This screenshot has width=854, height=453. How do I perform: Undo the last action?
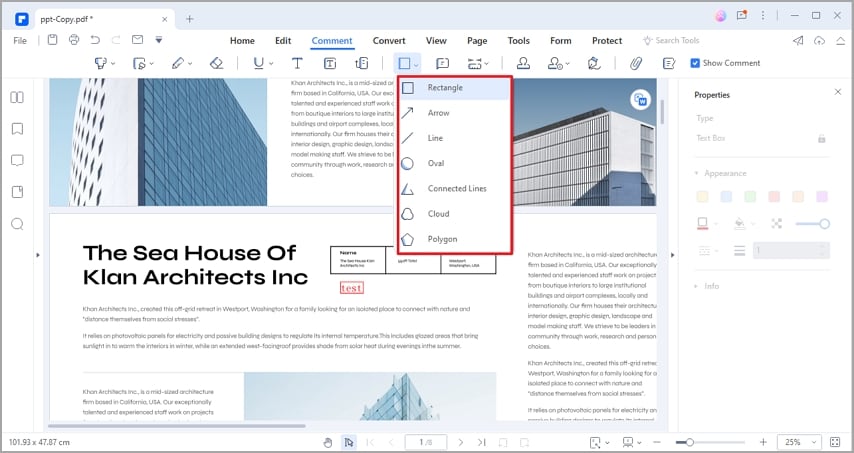click(x=95, y=40)
